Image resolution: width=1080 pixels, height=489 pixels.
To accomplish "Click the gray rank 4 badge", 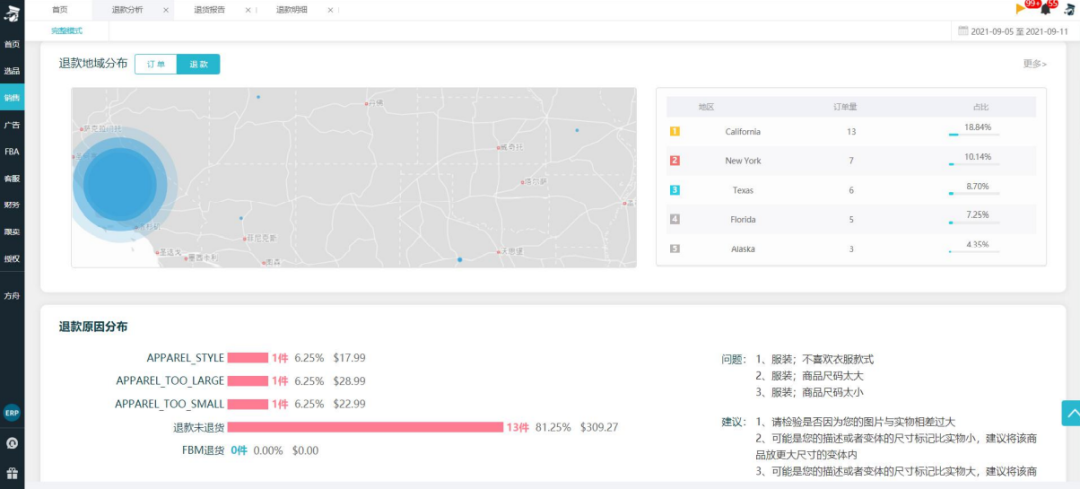I will (x=675, y=219).
